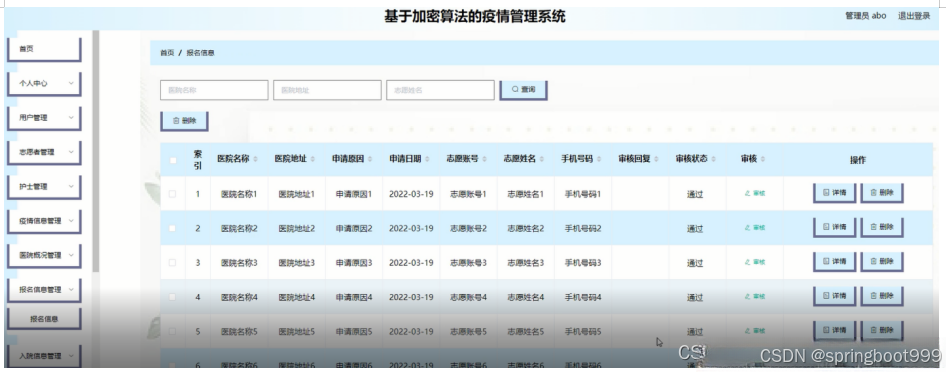Open 详情 for row 2
Screen dimensions: 946x372
(x=834, y=227)
